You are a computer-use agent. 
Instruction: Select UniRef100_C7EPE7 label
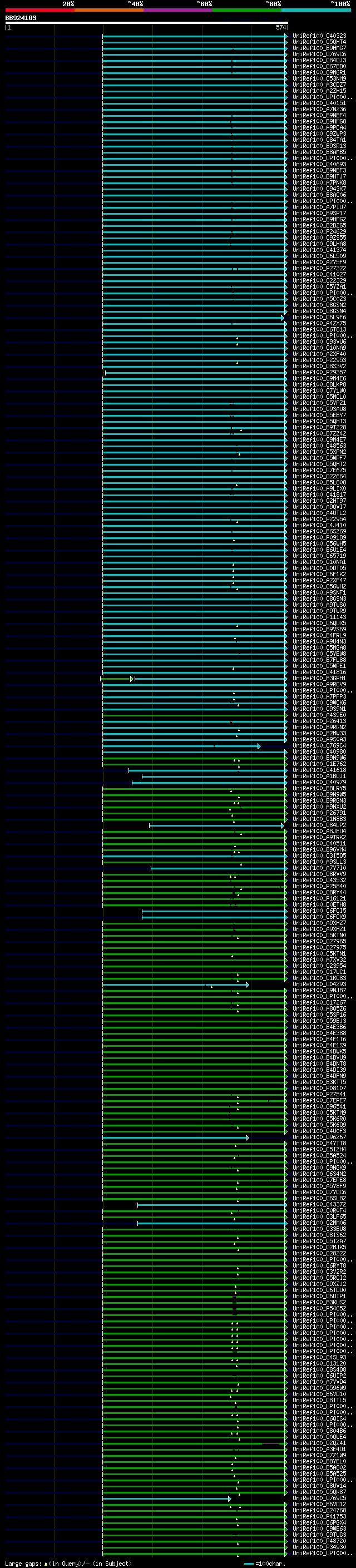point(319,1101)
